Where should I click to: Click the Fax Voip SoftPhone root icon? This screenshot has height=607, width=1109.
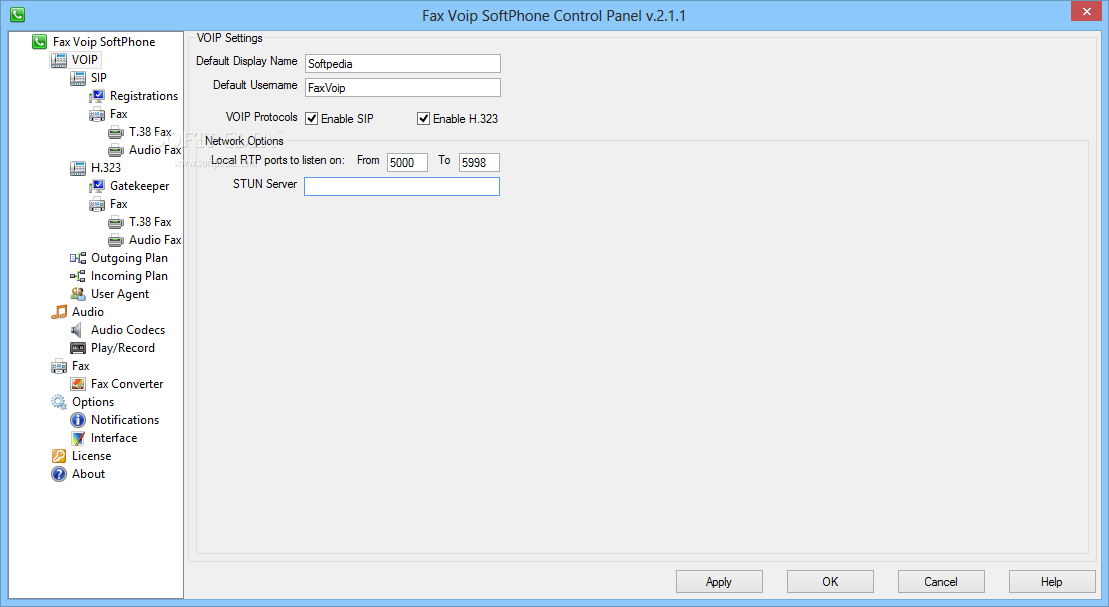(x=40, y=42)
